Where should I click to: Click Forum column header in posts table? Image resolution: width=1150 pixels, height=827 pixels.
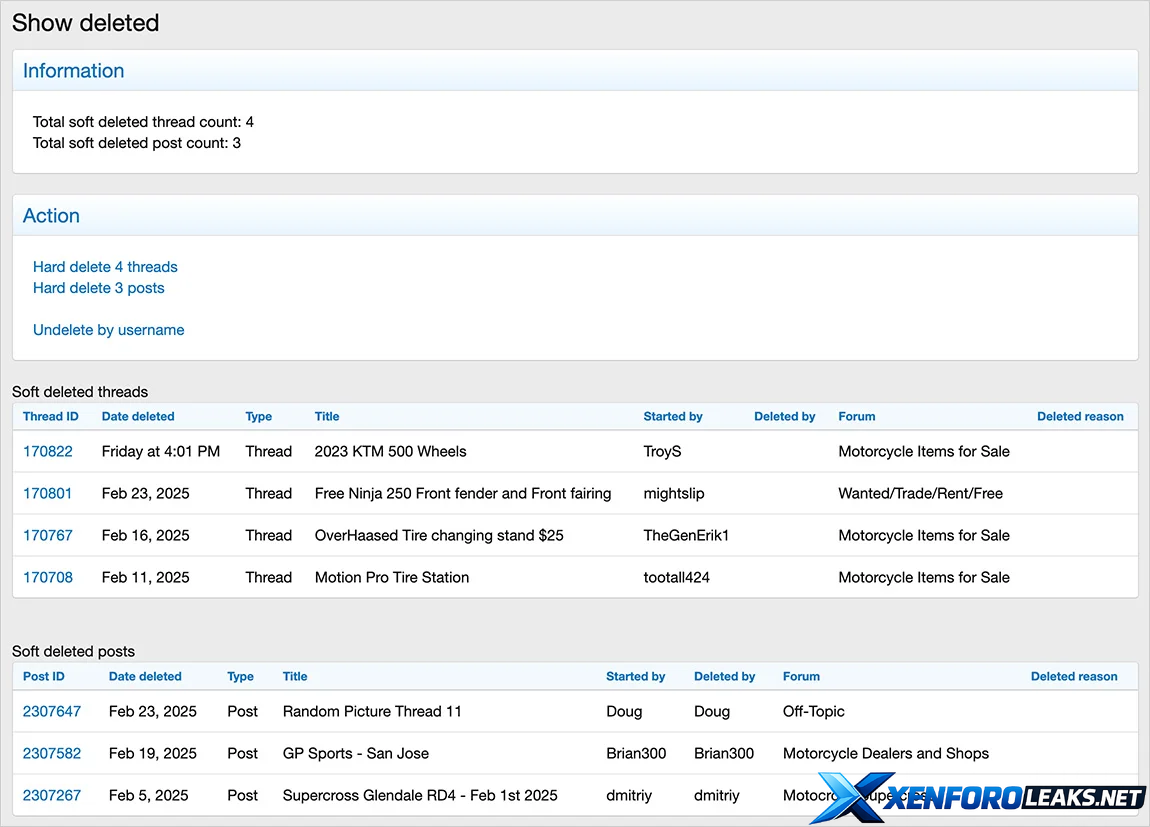[x=801, y=676]
